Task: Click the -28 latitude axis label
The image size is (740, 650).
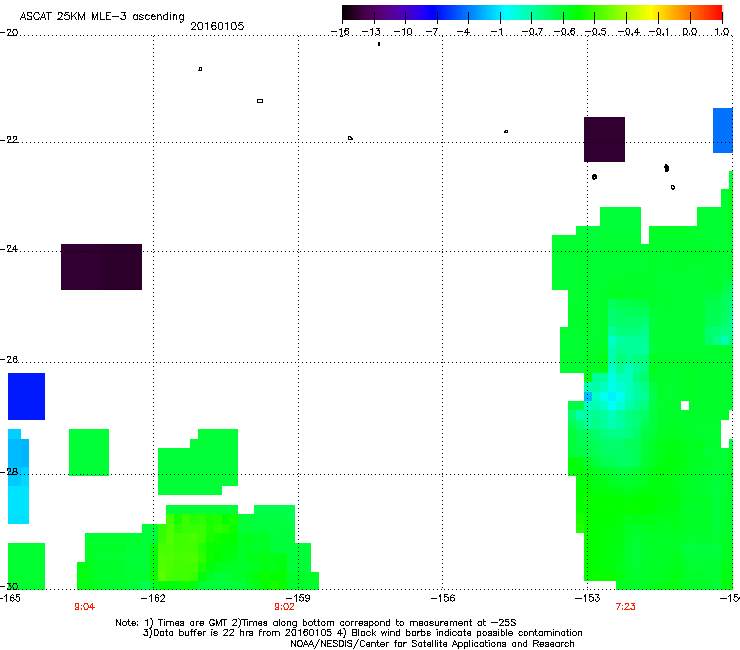Action: click(9, 472)
